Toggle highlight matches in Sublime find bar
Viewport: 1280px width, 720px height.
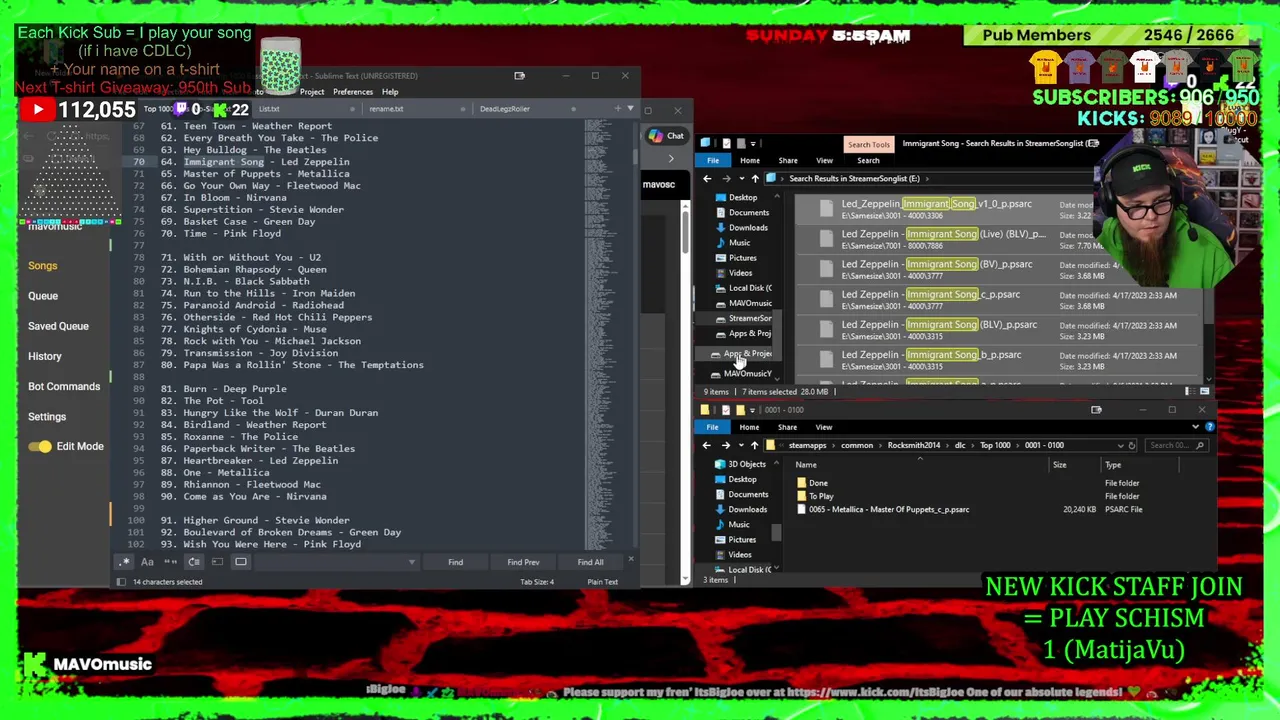(241, 562)
